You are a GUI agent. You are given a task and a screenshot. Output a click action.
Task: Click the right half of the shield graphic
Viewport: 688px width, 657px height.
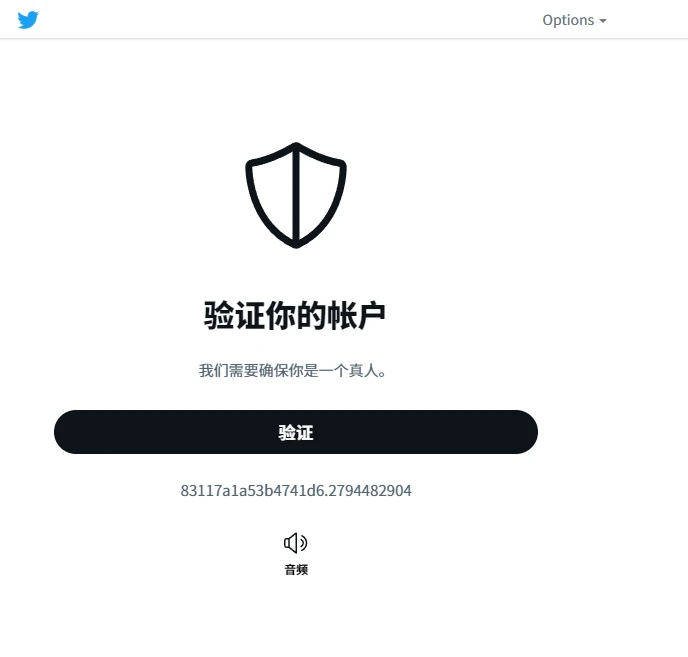(320, 193)
